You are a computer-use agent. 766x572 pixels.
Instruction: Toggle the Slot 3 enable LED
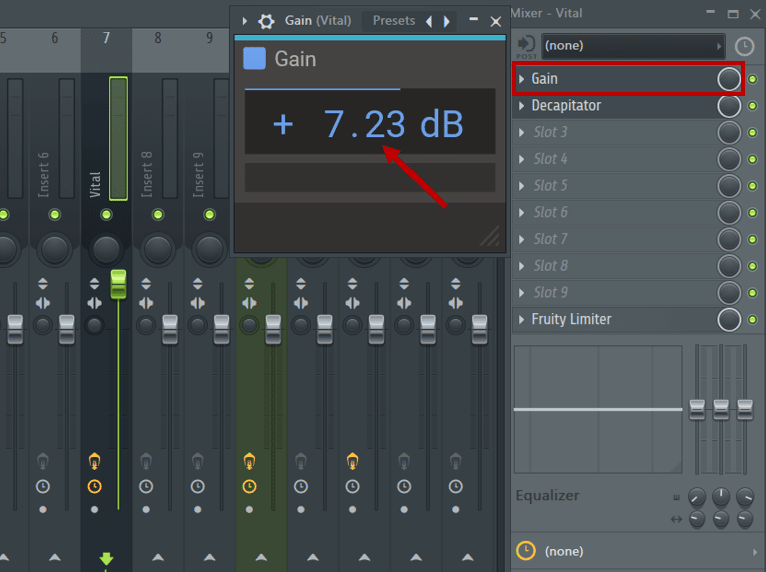[752, 132]
